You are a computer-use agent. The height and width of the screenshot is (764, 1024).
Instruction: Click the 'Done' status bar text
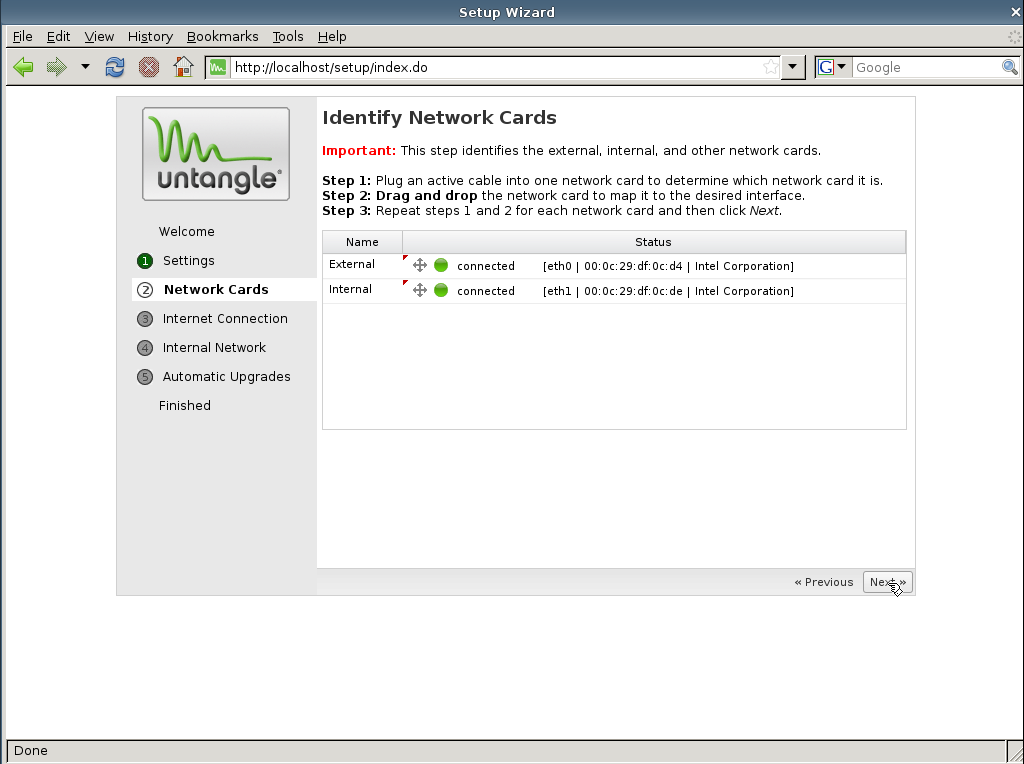coord(31,751)
